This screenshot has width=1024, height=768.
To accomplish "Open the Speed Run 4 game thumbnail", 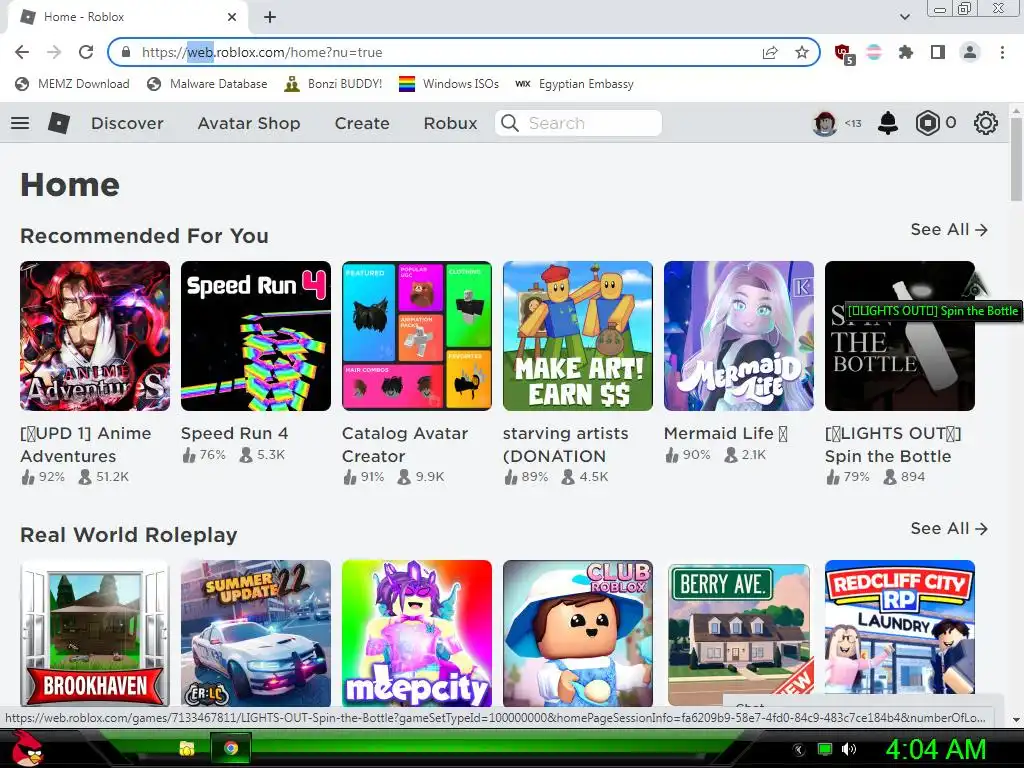I will [x=256, y=336].
